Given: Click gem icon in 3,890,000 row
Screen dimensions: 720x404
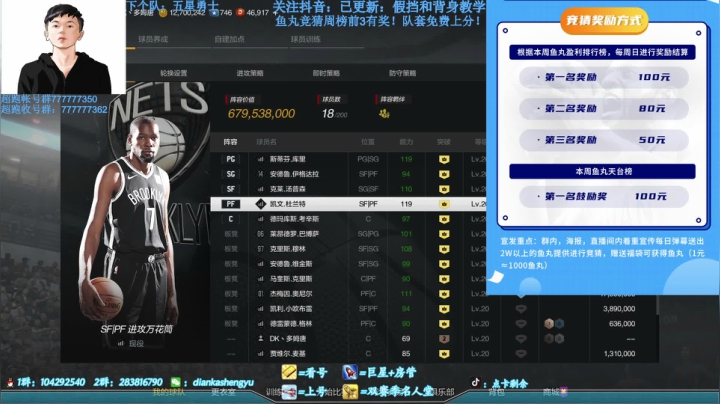Looking at the screenshot, I should point(521,309).
